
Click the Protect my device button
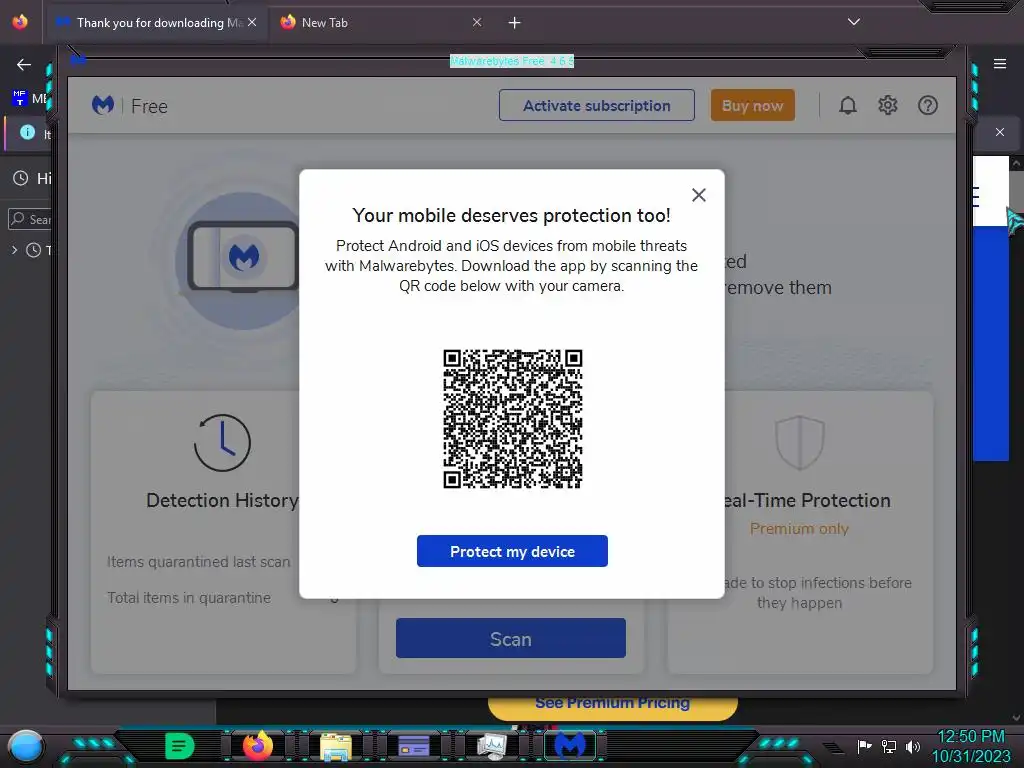coord(512,551)
